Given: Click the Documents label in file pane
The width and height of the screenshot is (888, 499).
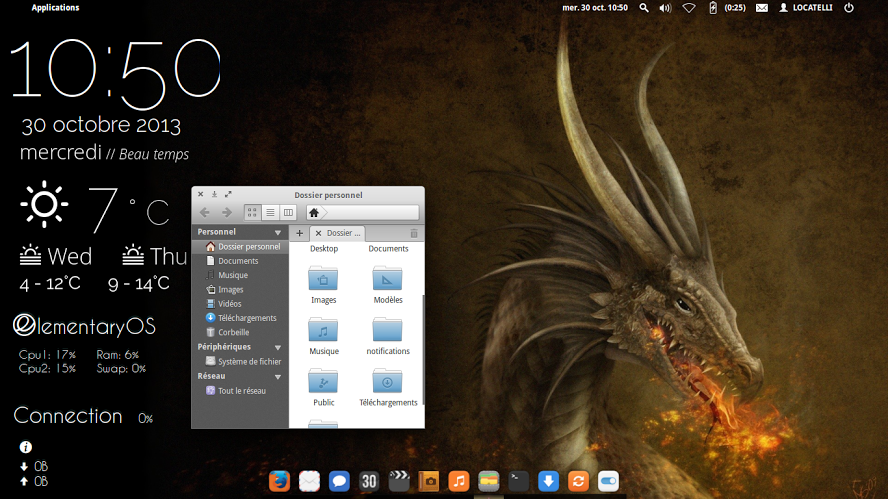Looking at the screenshot, I should pyautogui.click(x=388, y=249).
